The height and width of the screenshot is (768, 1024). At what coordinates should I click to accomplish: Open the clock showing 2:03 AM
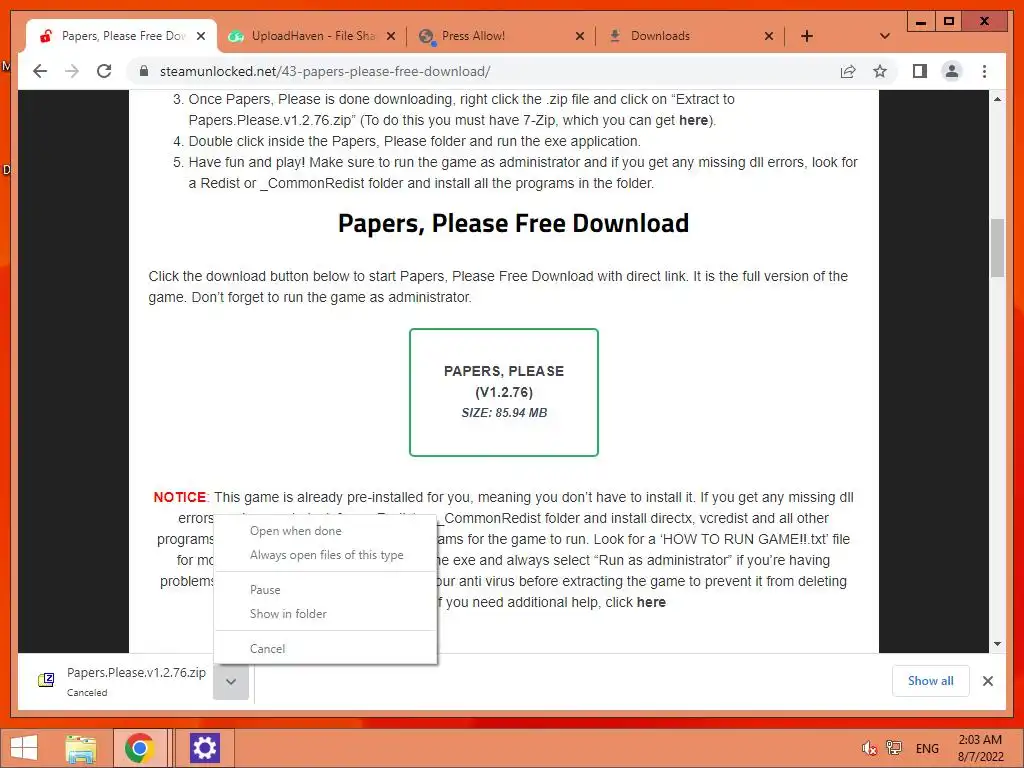pyautogui.click(x=980, y=748)
